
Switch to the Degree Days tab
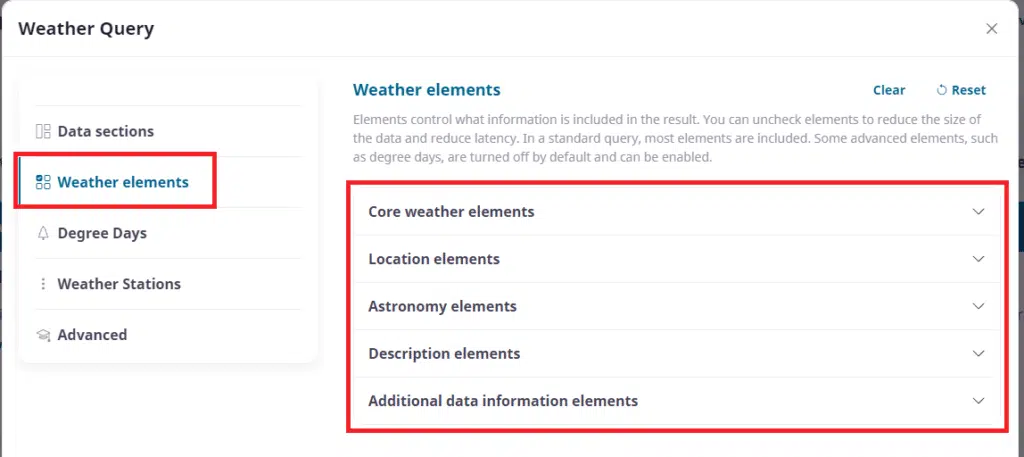point(102,233)
